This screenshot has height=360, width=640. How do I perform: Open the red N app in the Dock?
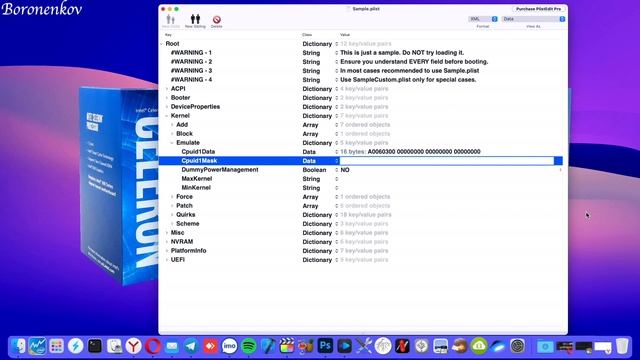click(402, 347)
